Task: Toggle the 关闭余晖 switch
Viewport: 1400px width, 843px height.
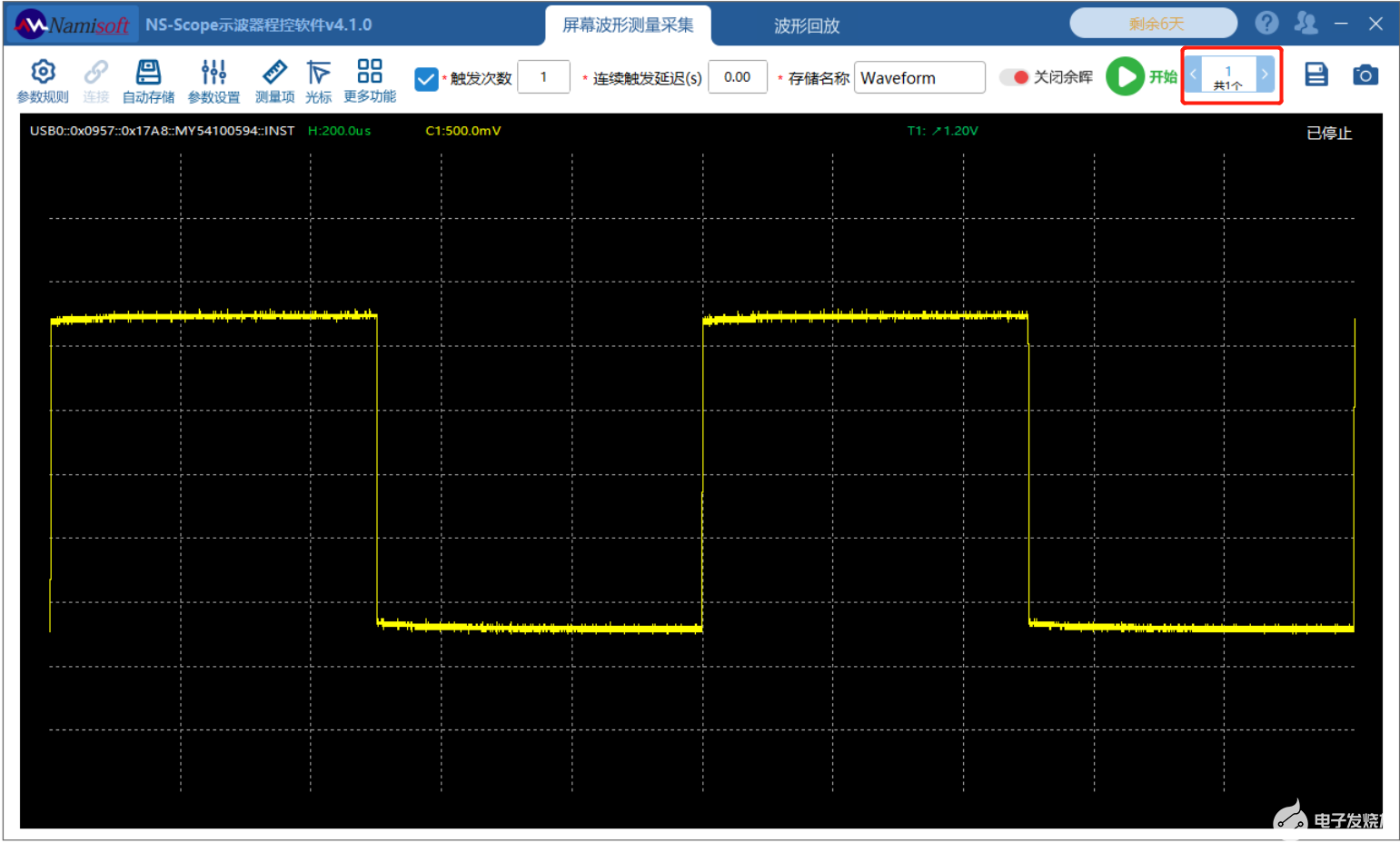Action: click(x=1014, y=77)
